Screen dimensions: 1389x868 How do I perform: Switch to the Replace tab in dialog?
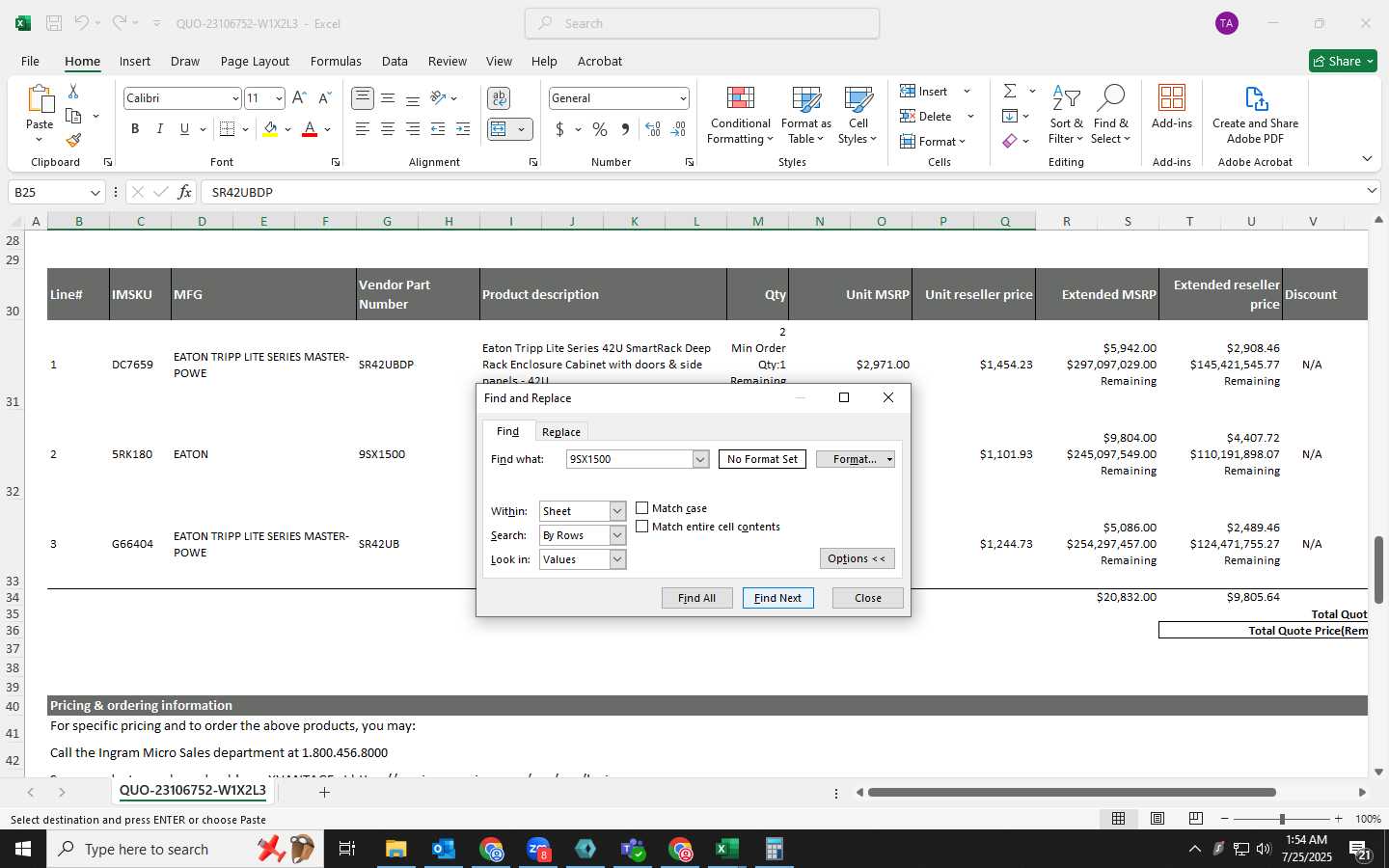pos(561,432)
